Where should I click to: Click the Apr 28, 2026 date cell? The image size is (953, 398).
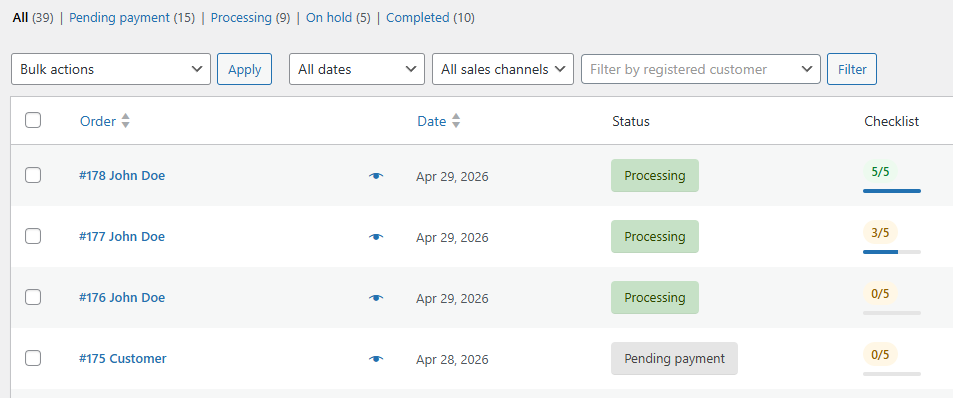452,360
